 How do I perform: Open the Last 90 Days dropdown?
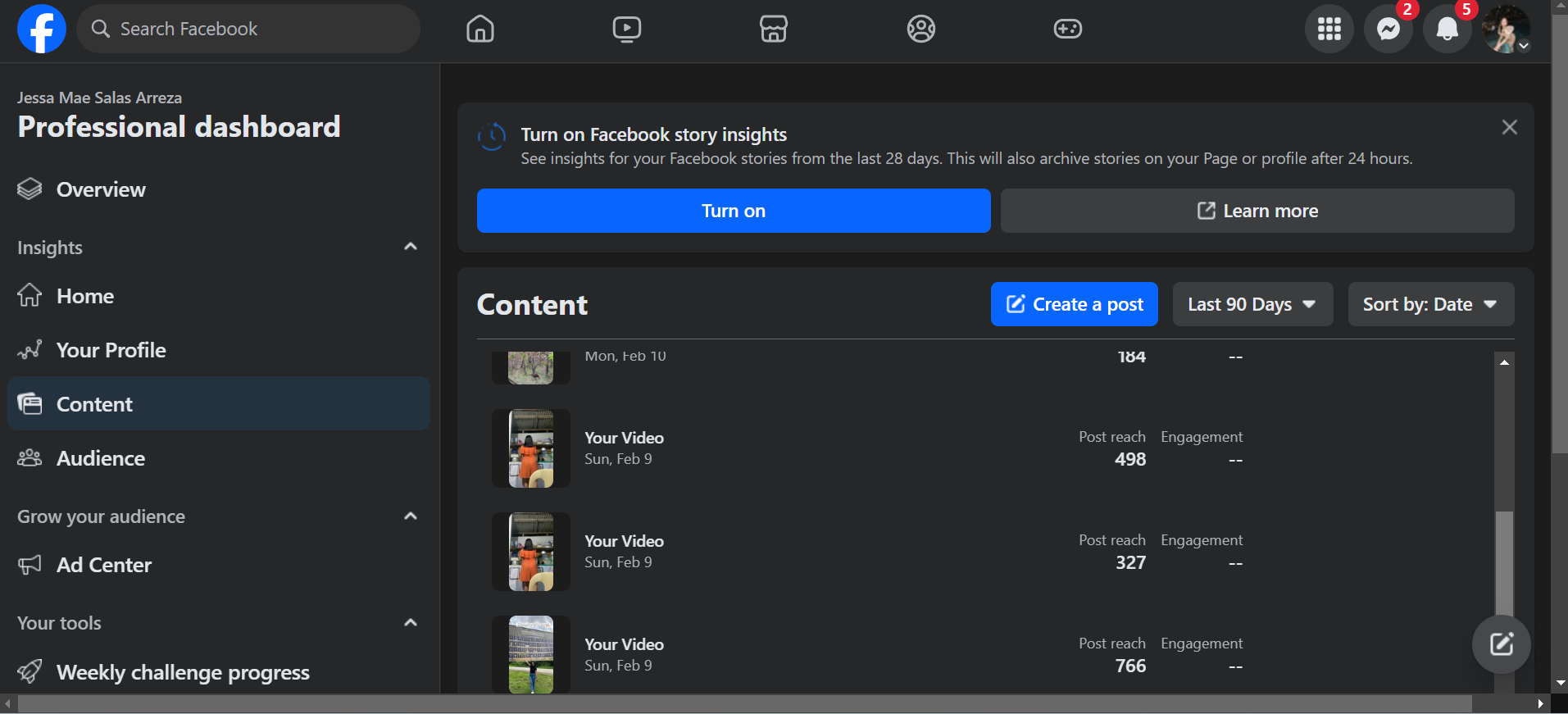[x=1252, y=305]
